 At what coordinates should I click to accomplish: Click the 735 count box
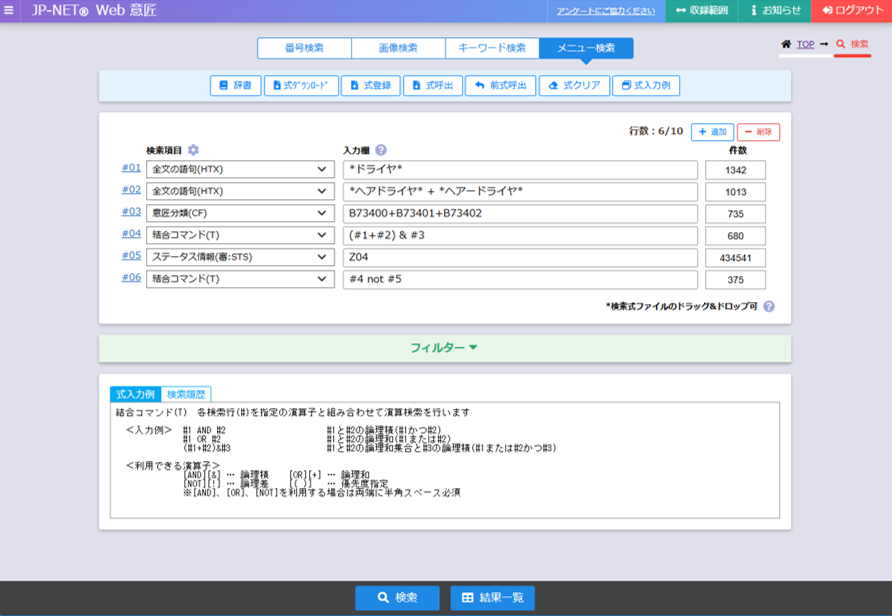[x=736, y=214]
